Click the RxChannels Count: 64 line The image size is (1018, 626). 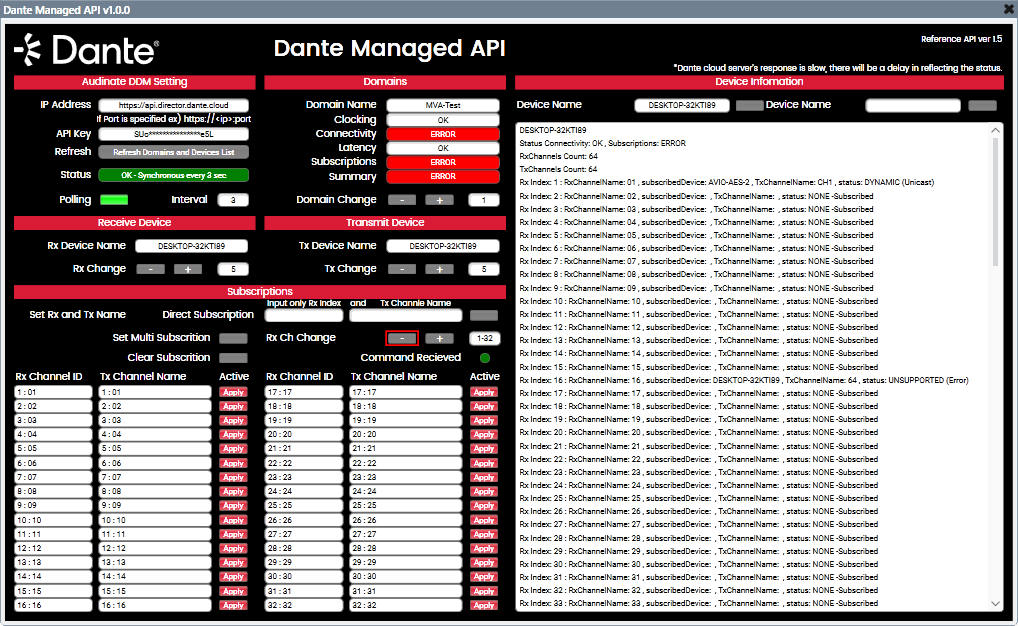tap(558, 156)
